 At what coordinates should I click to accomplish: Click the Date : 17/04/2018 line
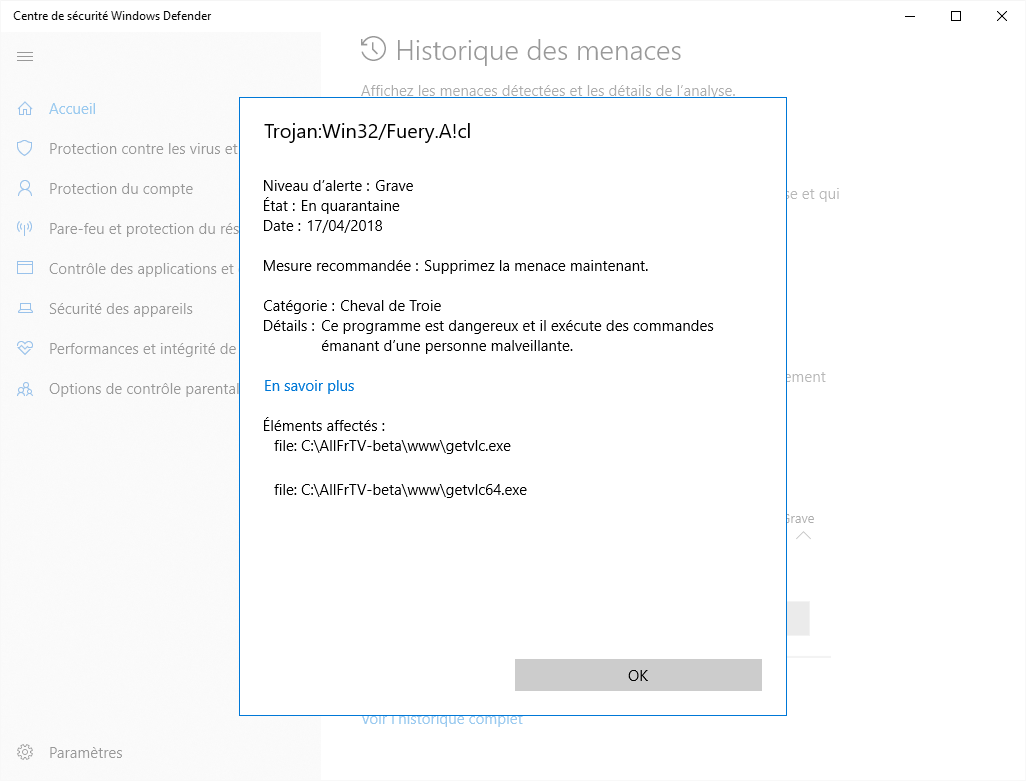(323, 226)
